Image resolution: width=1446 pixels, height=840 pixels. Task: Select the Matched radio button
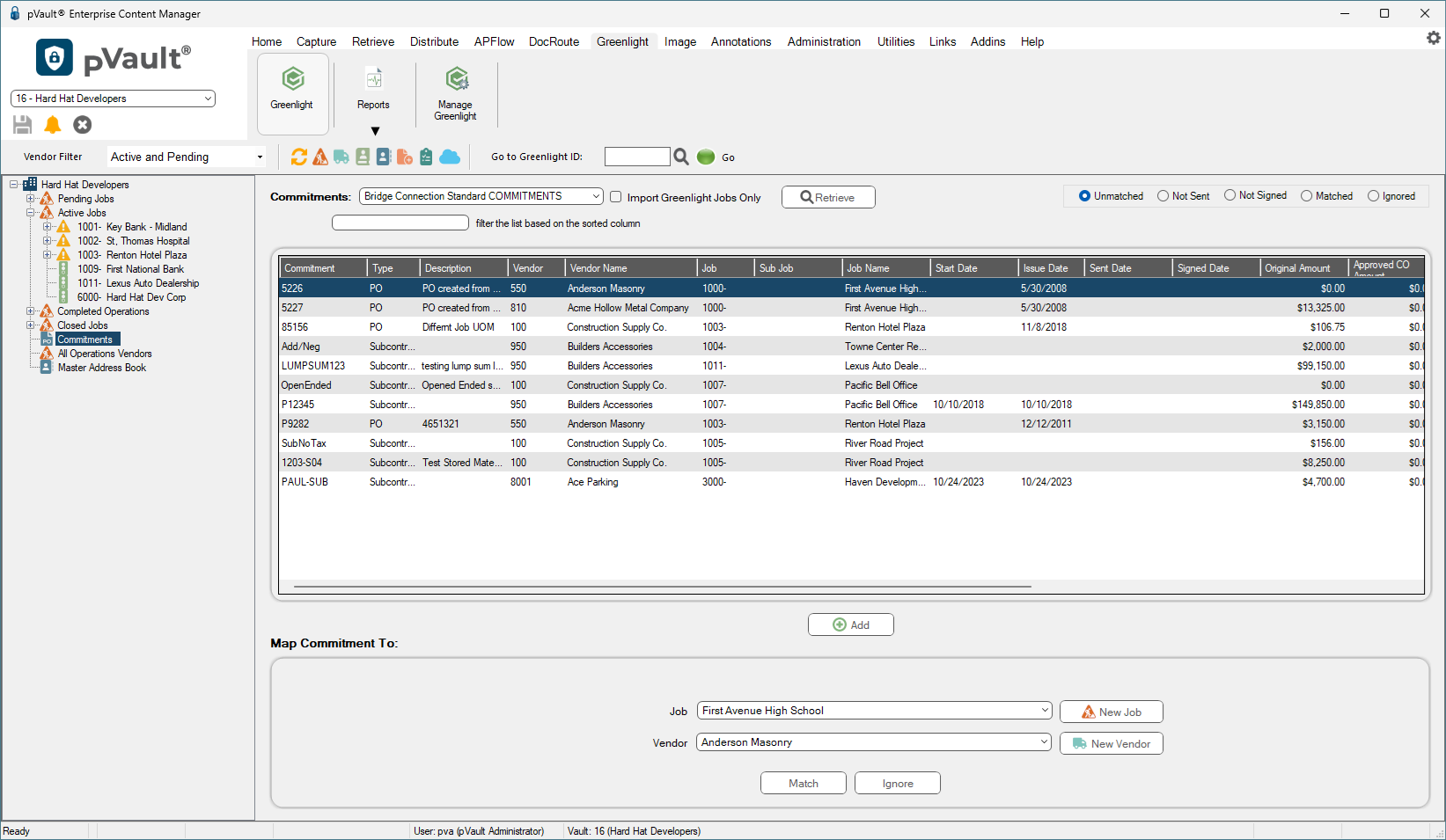click(1307, 196)
